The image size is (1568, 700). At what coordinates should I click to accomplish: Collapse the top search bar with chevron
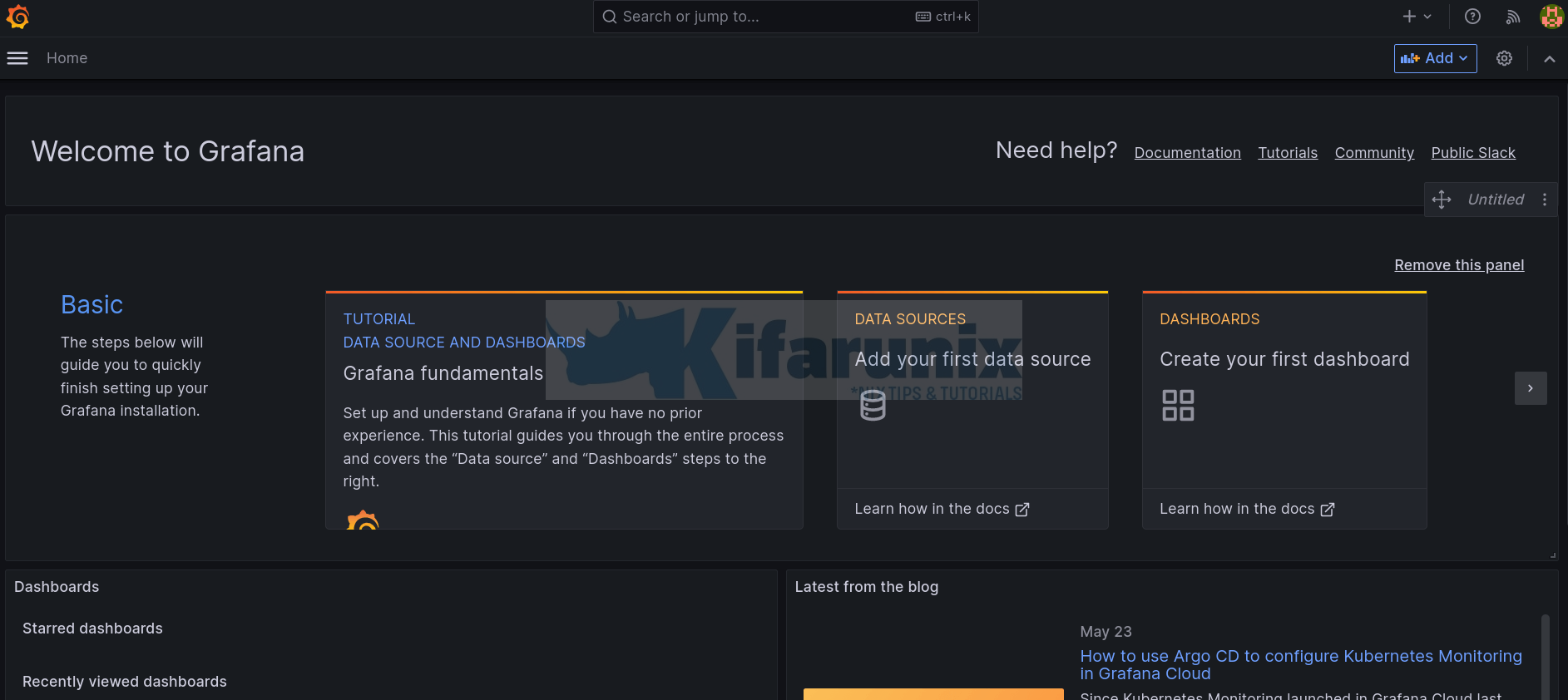click(1549, 59)
